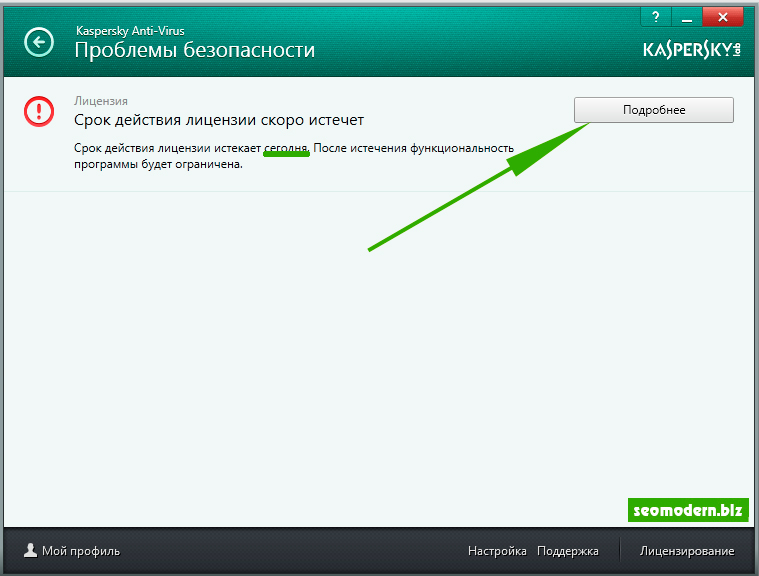The image size is (759, 576).
Task: Open Настройка in the bottom bar
Action: (497, 551)
